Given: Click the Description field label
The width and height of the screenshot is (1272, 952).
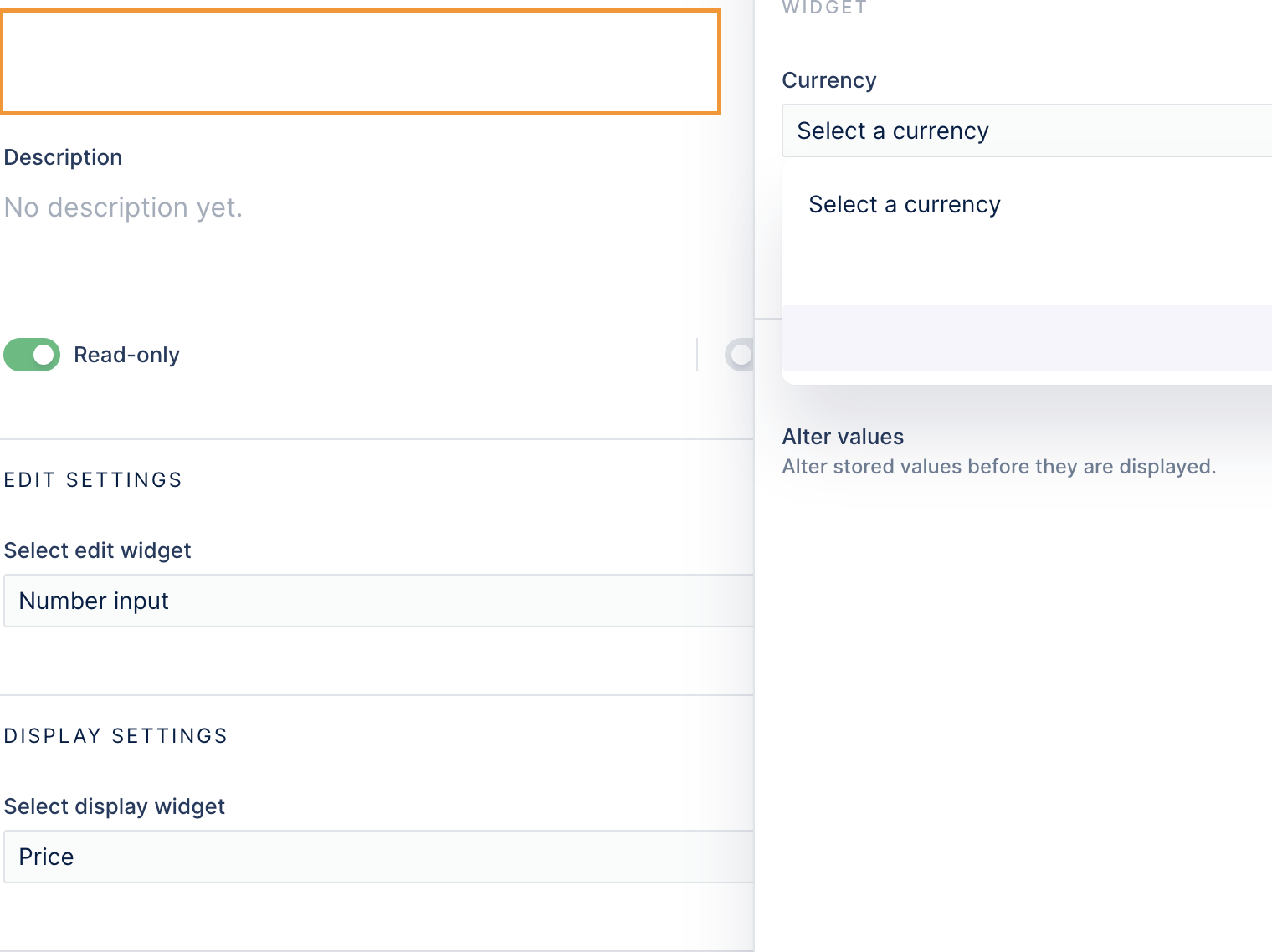Looking at the screenshot, I should [63, 157].
